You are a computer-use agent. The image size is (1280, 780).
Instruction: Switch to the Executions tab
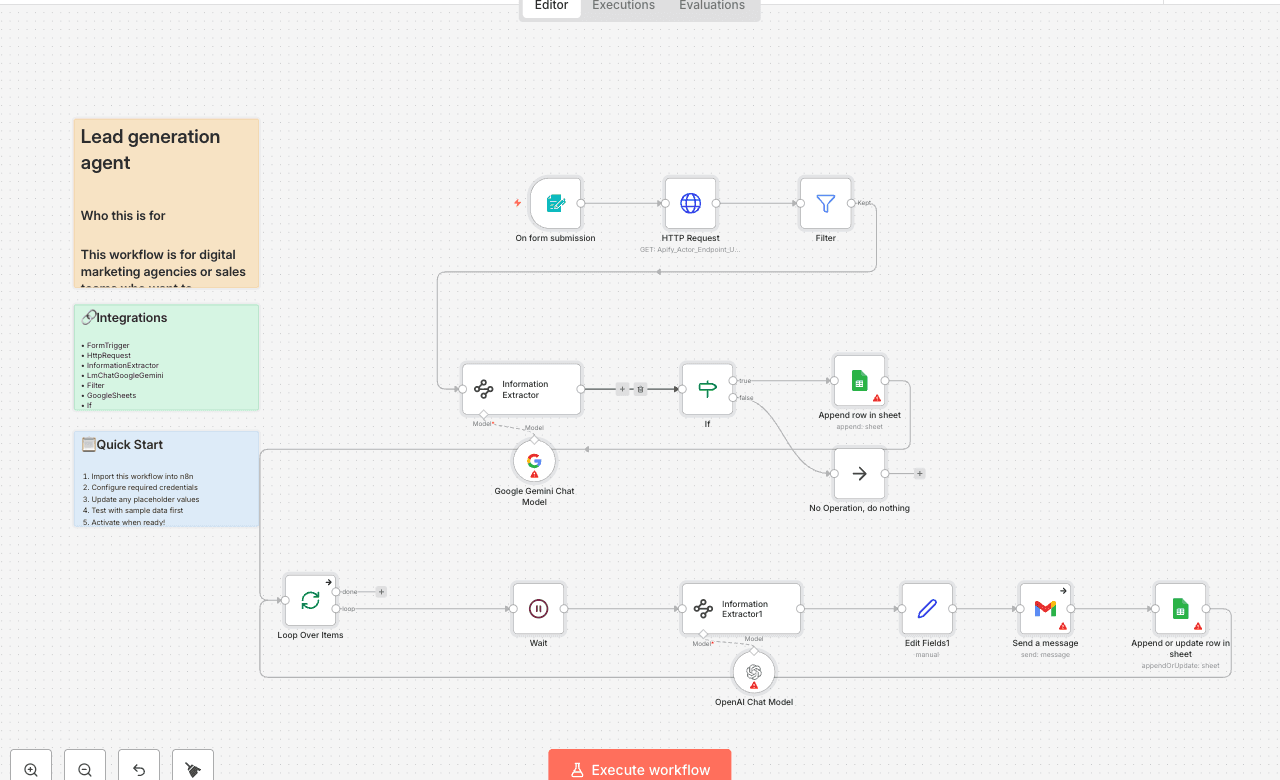(x=622, y=6)
